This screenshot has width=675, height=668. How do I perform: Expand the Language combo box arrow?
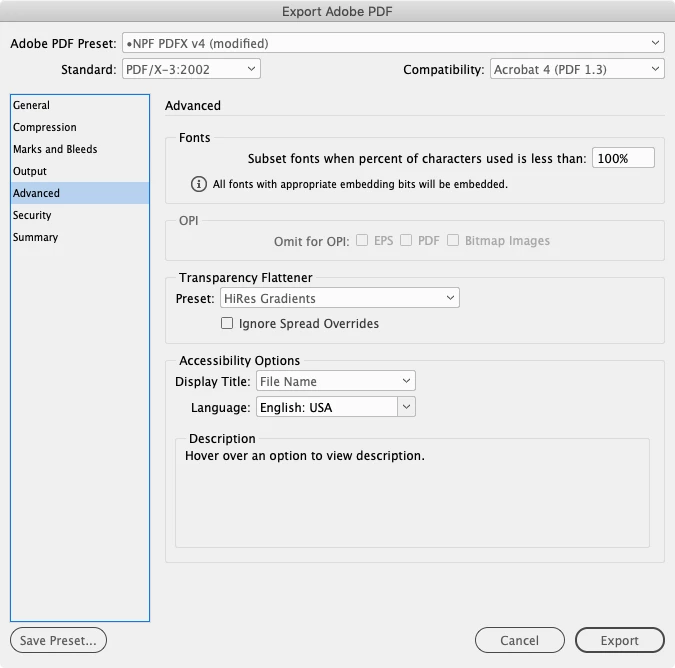(406, 407)
